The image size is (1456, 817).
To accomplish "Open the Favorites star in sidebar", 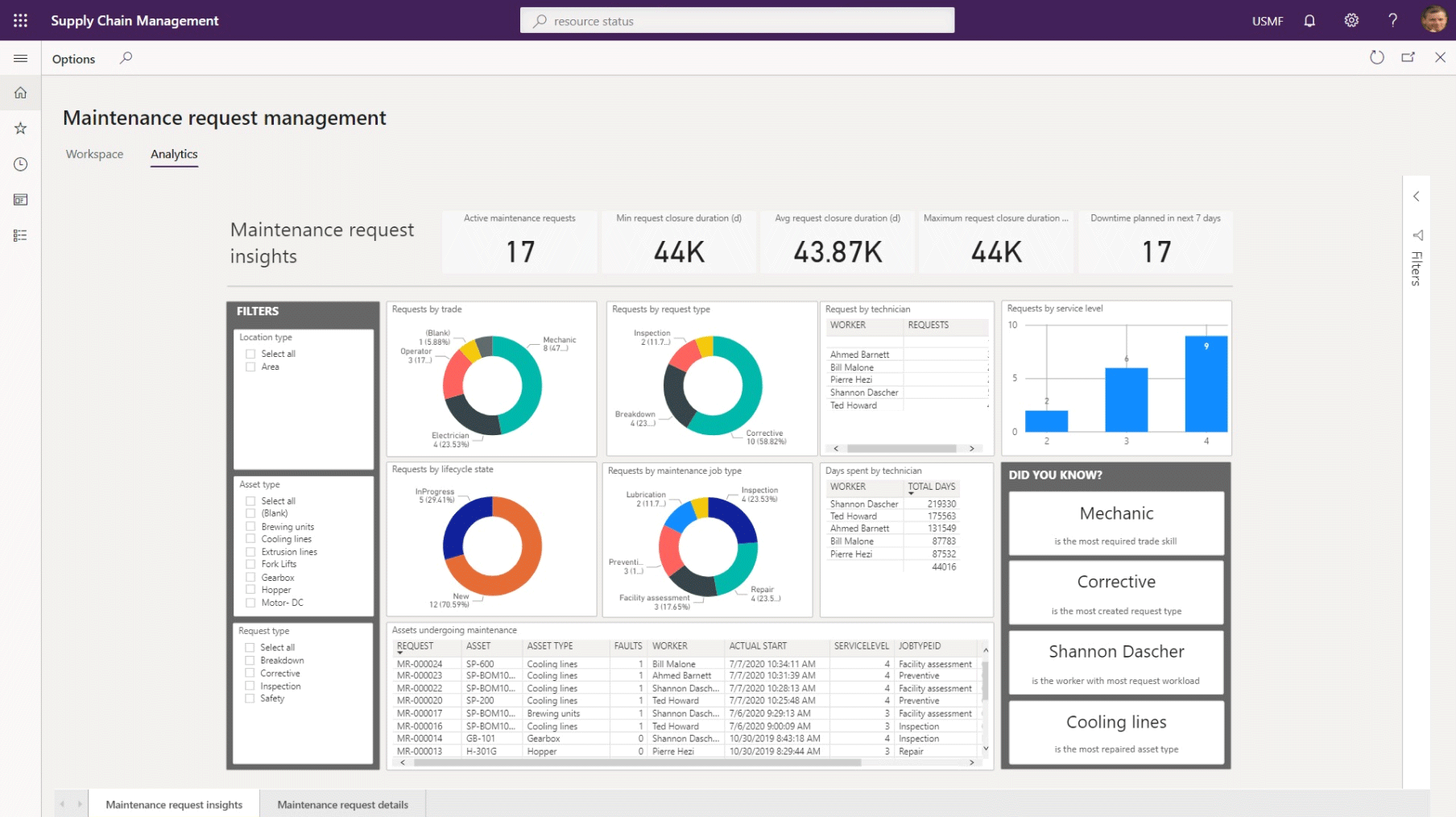I will [21, 128].
